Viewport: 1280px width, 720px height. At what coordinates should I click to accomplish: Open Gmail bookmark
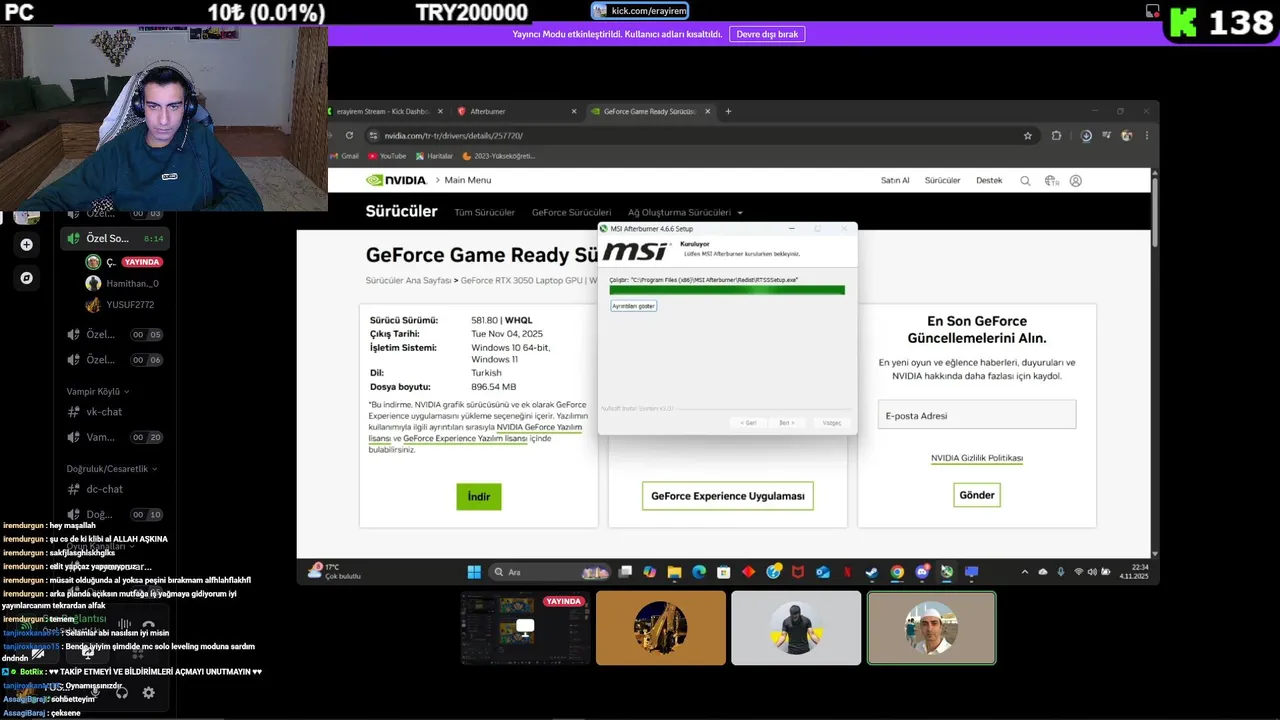(x=344, y=156)
